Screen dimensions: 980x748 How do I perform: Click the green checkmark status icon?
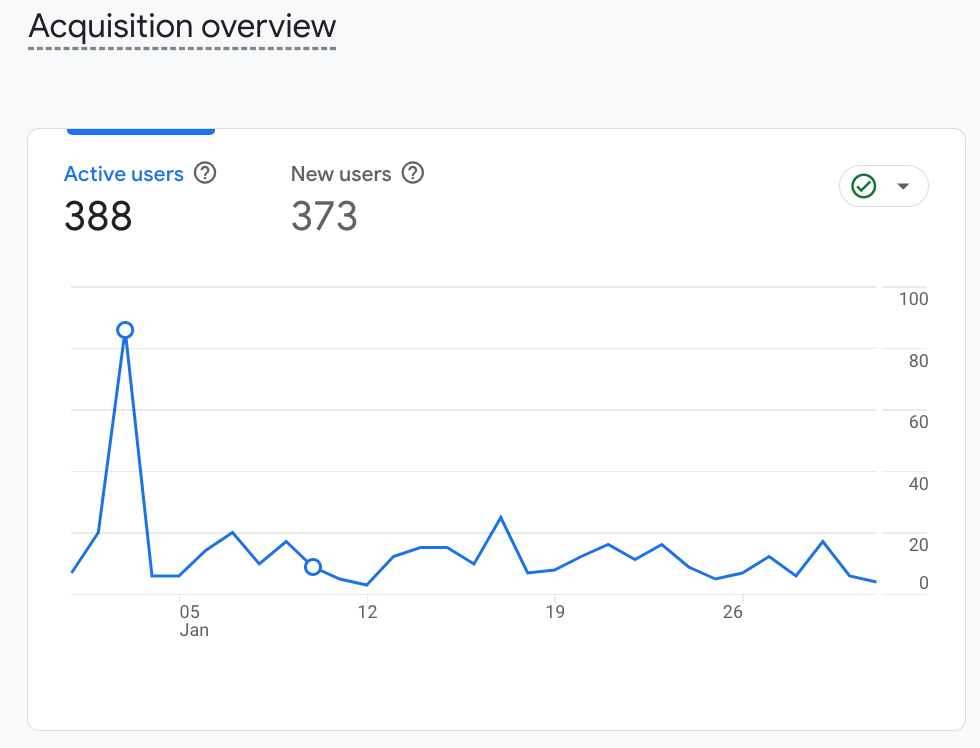click(863, 186)
